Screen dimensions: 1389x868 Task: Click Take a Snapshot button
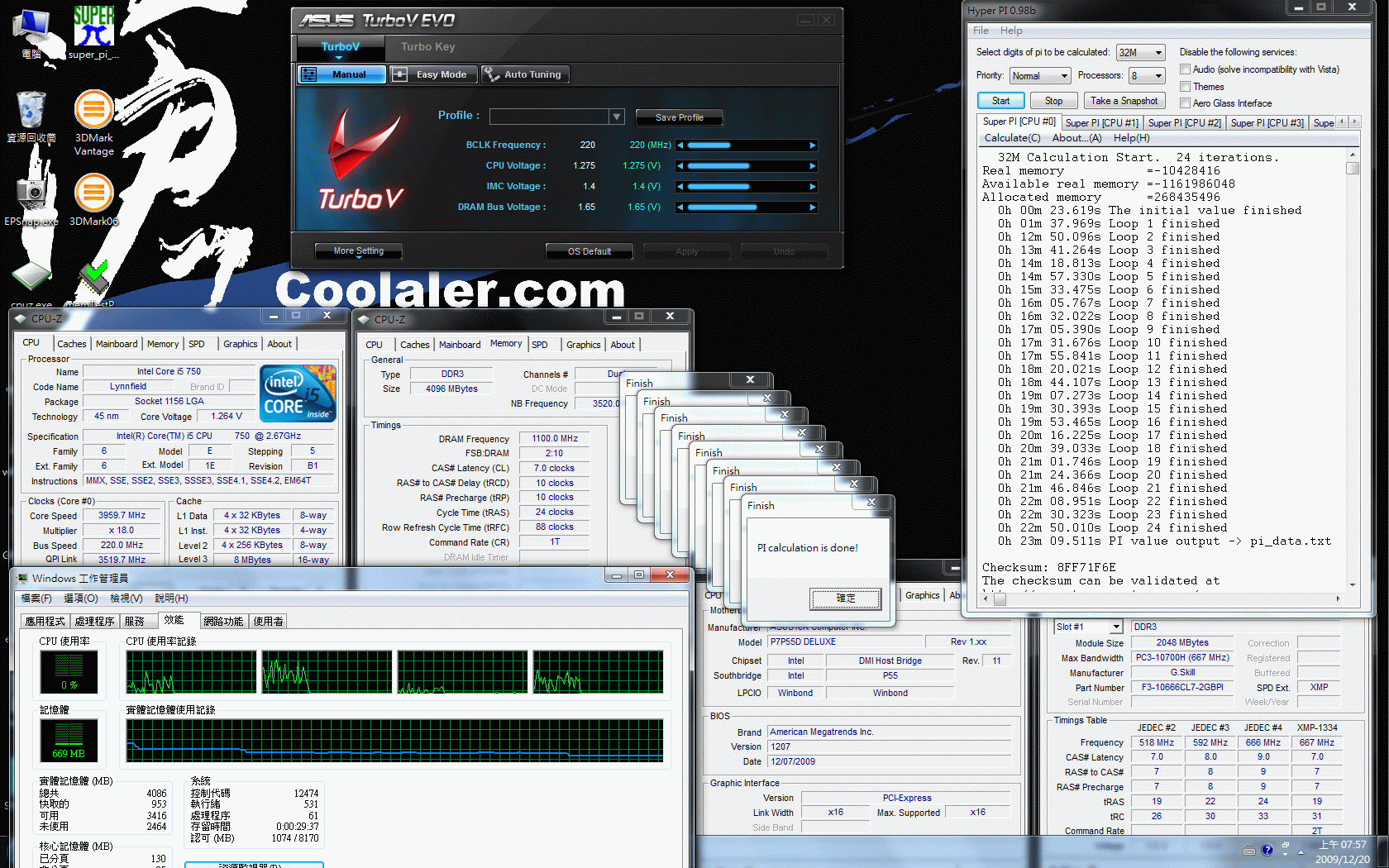click(x=1124, y=101)
